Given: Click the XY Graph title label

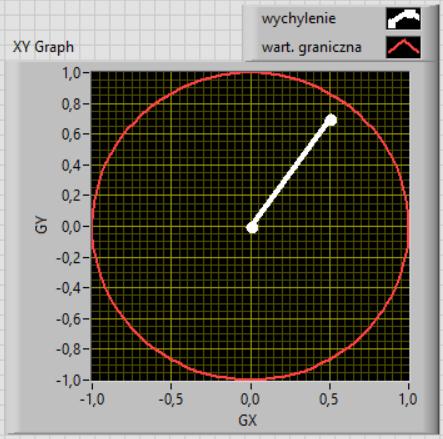Looking at the screenshot, I should tap(43, 47).
